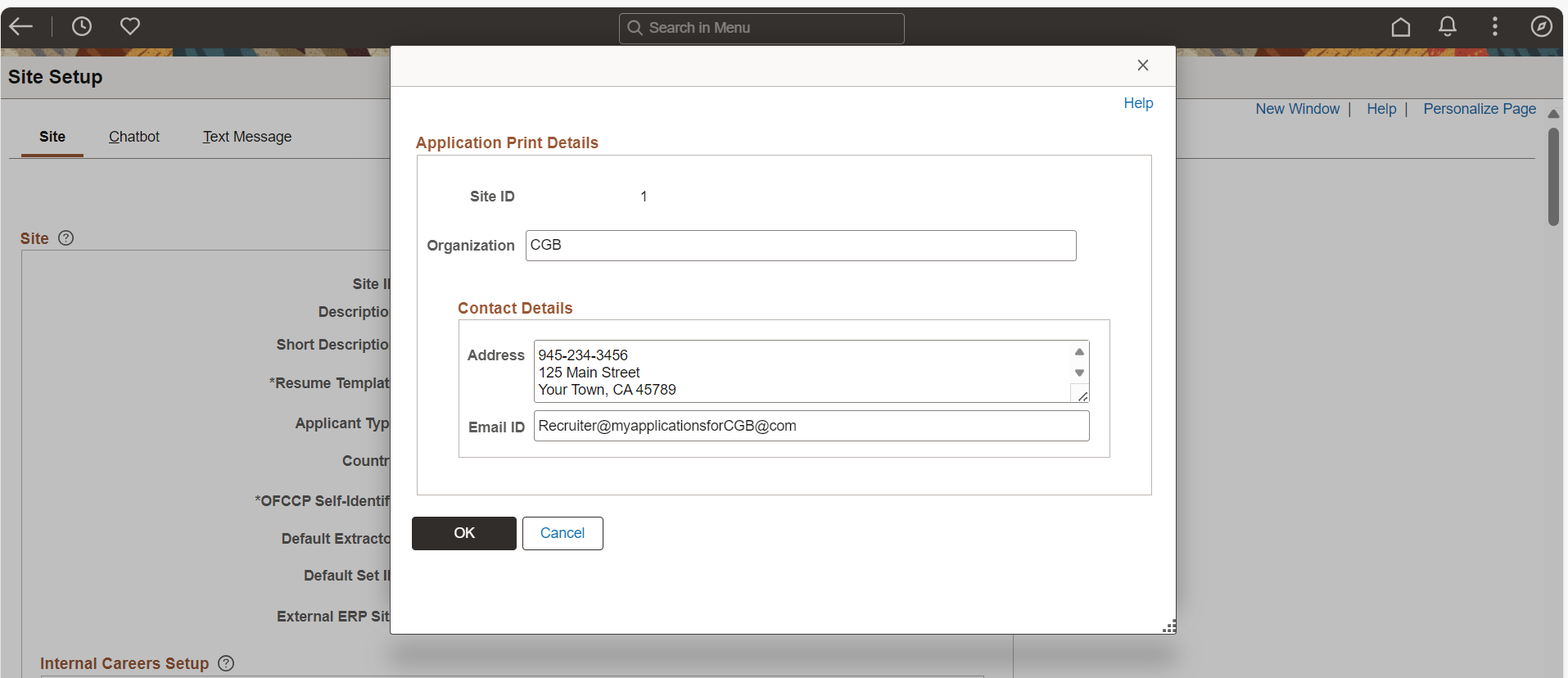Click the Cancel button
This screenshot has width=1568, height=678.
tap(563, 533)
